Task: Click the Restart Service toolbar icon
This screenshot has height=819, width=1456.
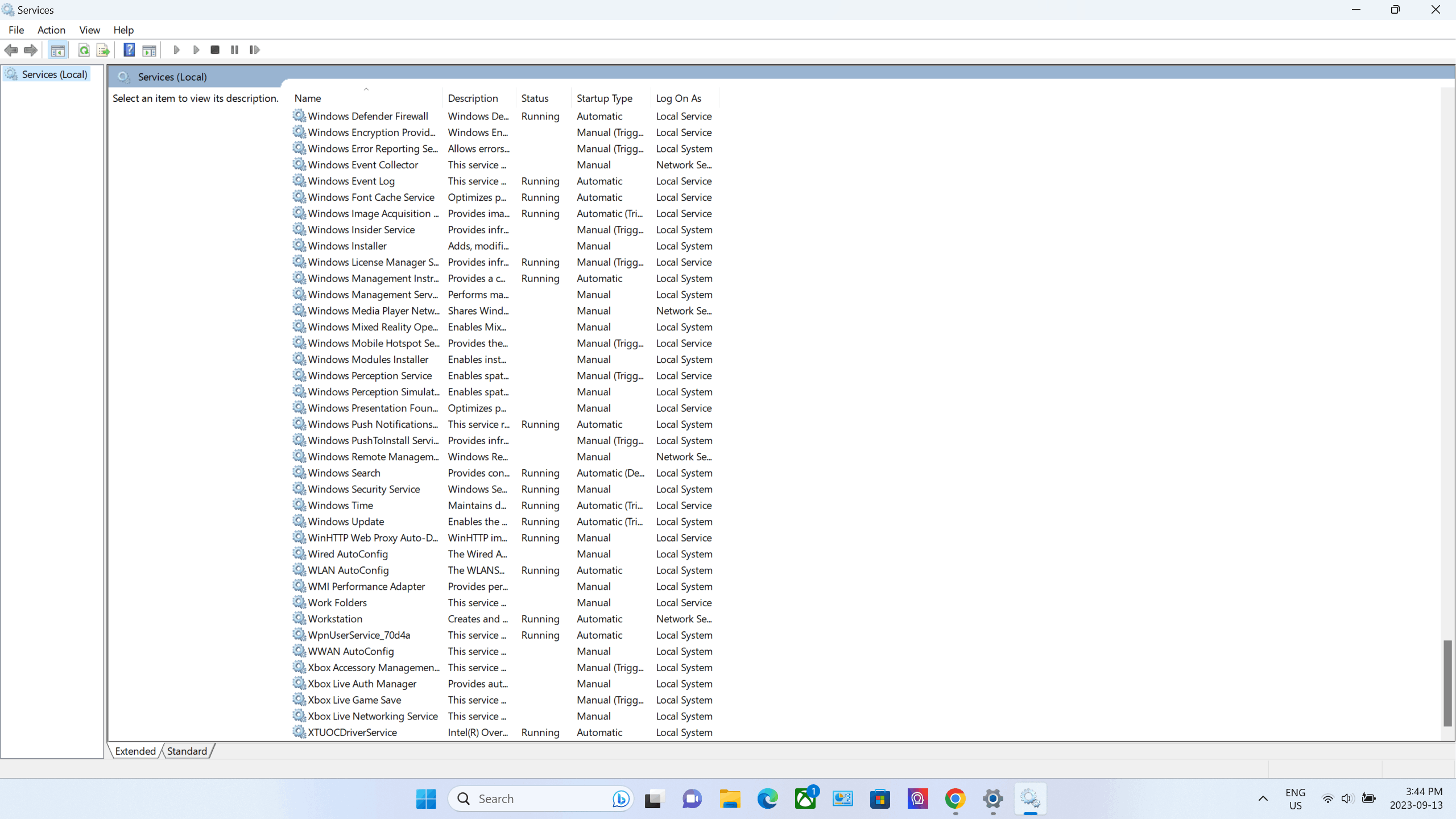Action: [x=254, y=50]
